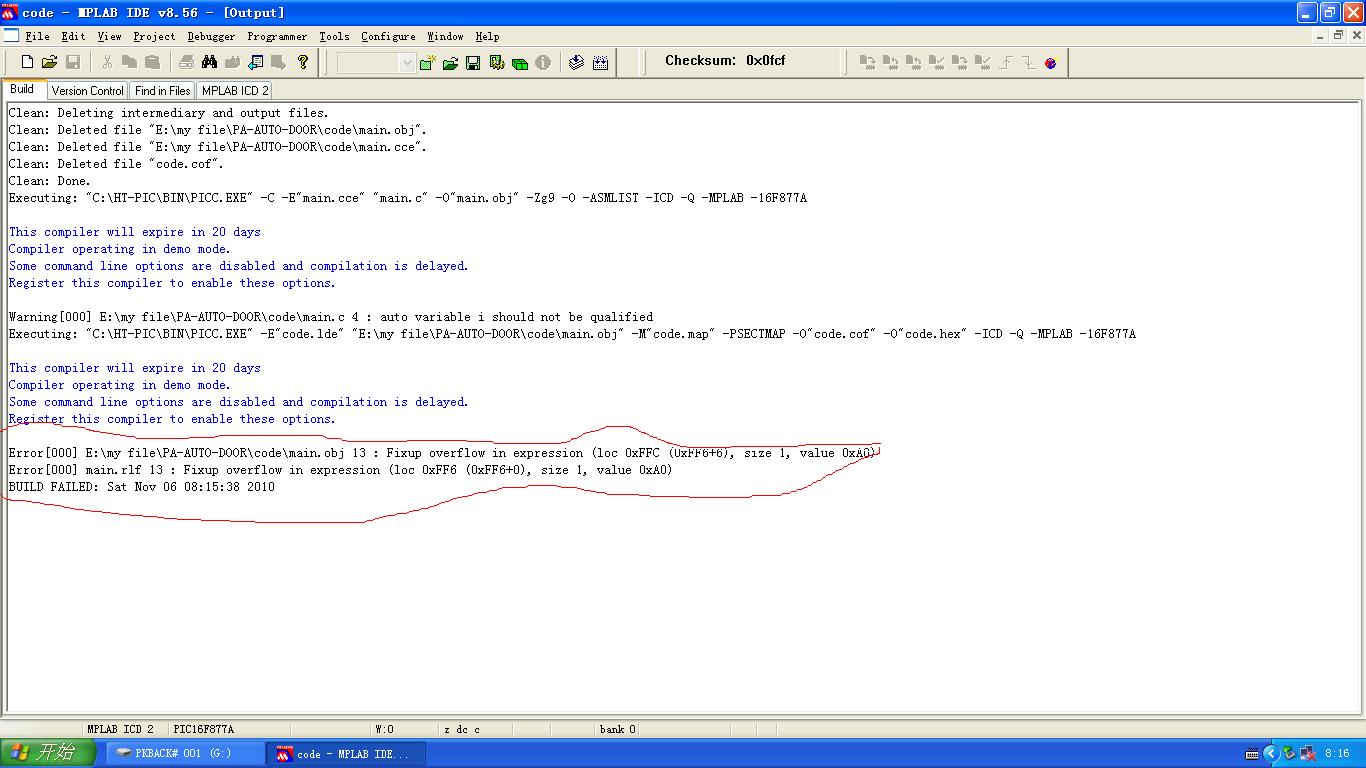Open Find with the binoculars icon
The height and width of the screenshot is (768, 1366).
pos(209,62)
